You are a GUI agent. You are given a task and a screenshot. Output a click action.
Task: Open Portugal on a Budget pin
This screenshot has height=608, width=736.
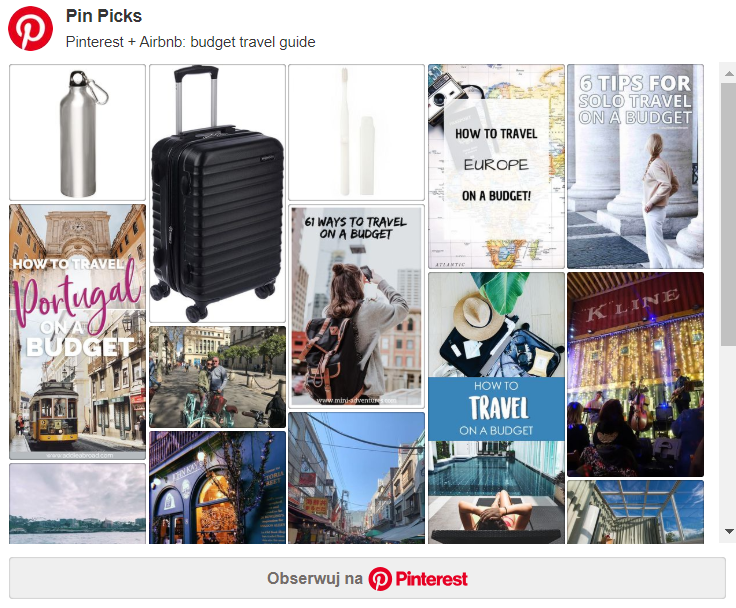click(77, 332)
